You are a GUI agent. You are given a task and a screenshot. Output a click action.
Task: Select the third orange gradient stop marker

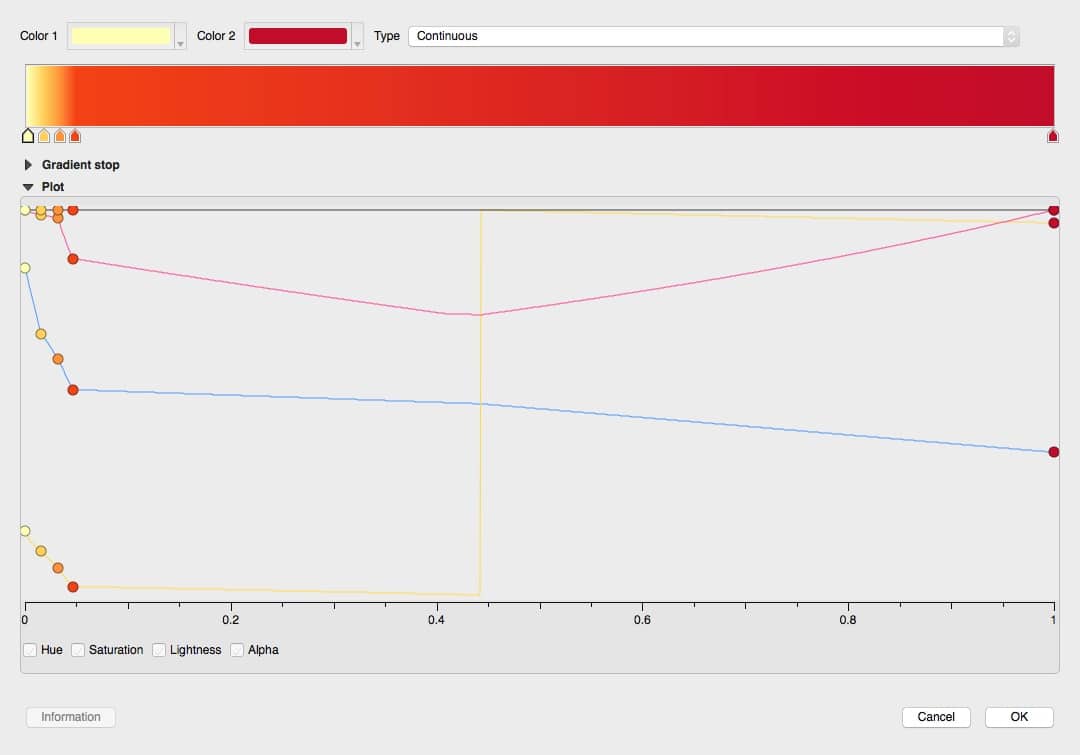60,136
